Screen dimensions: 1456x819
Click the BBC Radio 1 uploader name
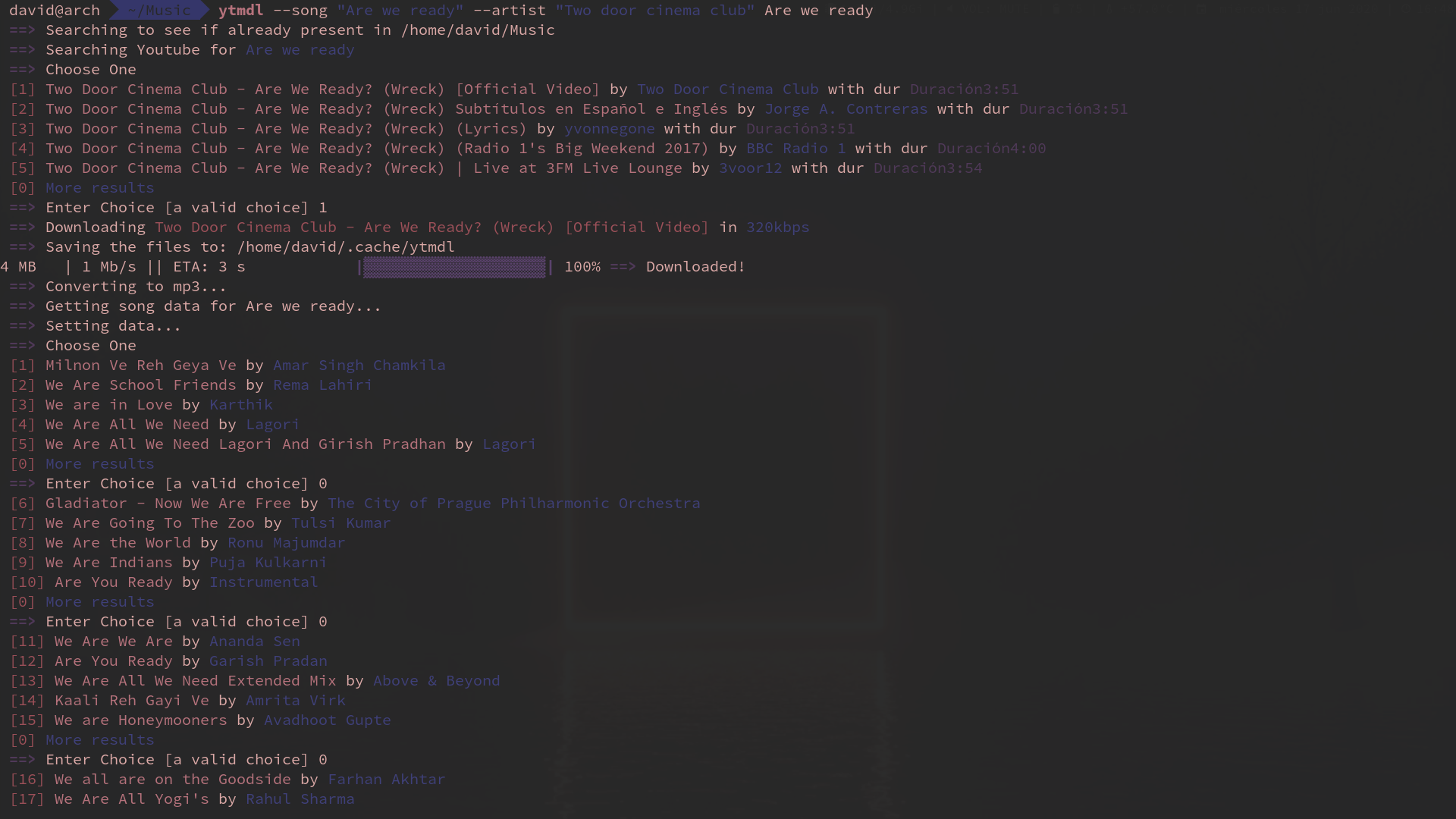795,149
